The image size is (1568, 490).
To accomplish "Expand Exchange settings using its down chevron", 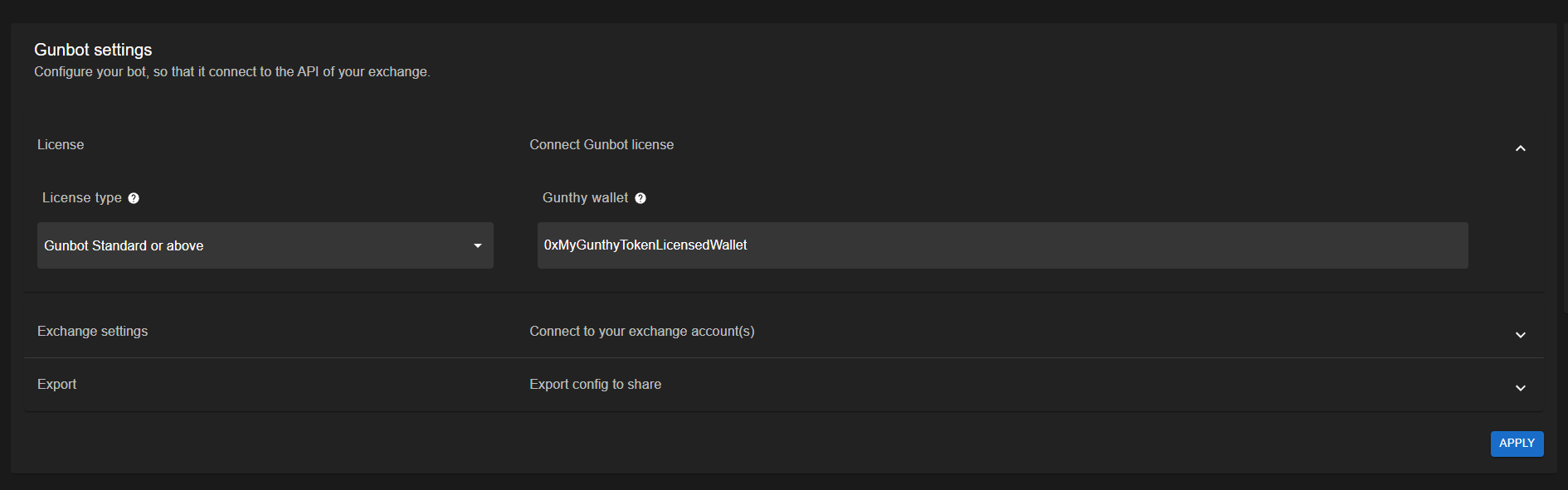I will pyautogui.click(x=1521, y=335).
